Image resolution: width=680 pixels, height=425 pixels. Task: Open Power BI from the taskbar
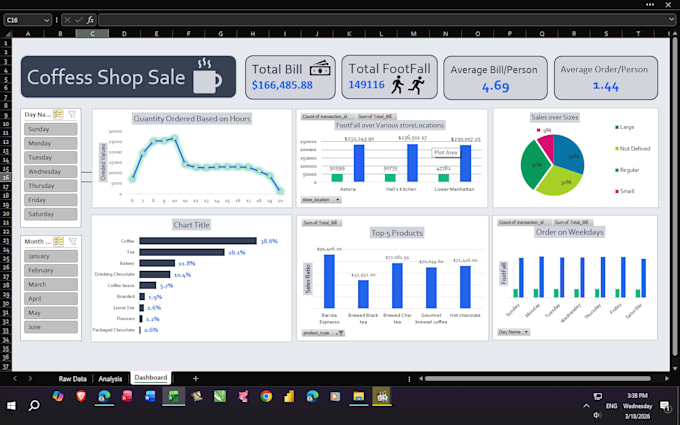(x=289, y=396)
